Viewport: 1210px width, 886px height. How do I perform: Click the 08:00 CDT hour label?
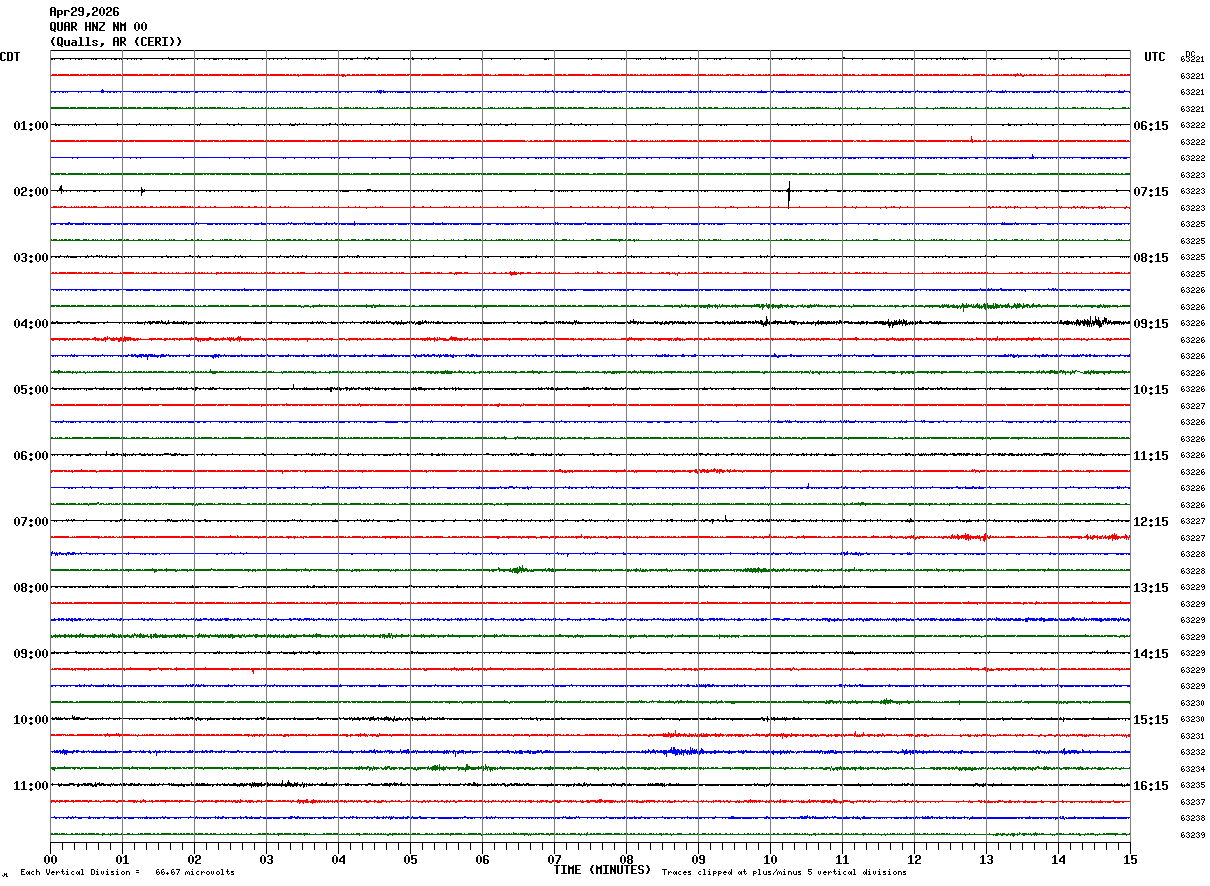point(31,588)
